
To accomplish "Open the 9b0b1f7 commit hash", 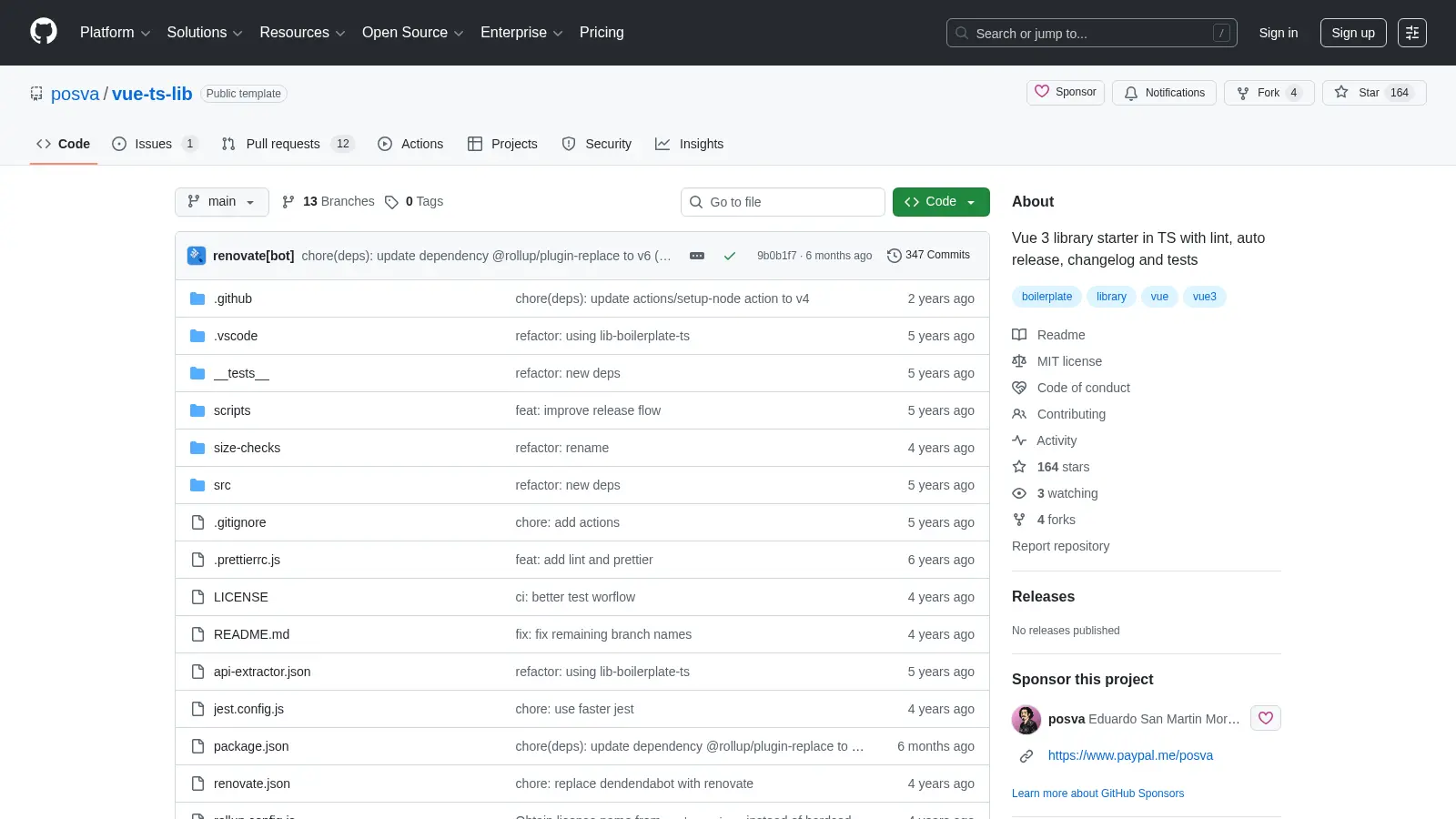I will [x=776, y=256].
